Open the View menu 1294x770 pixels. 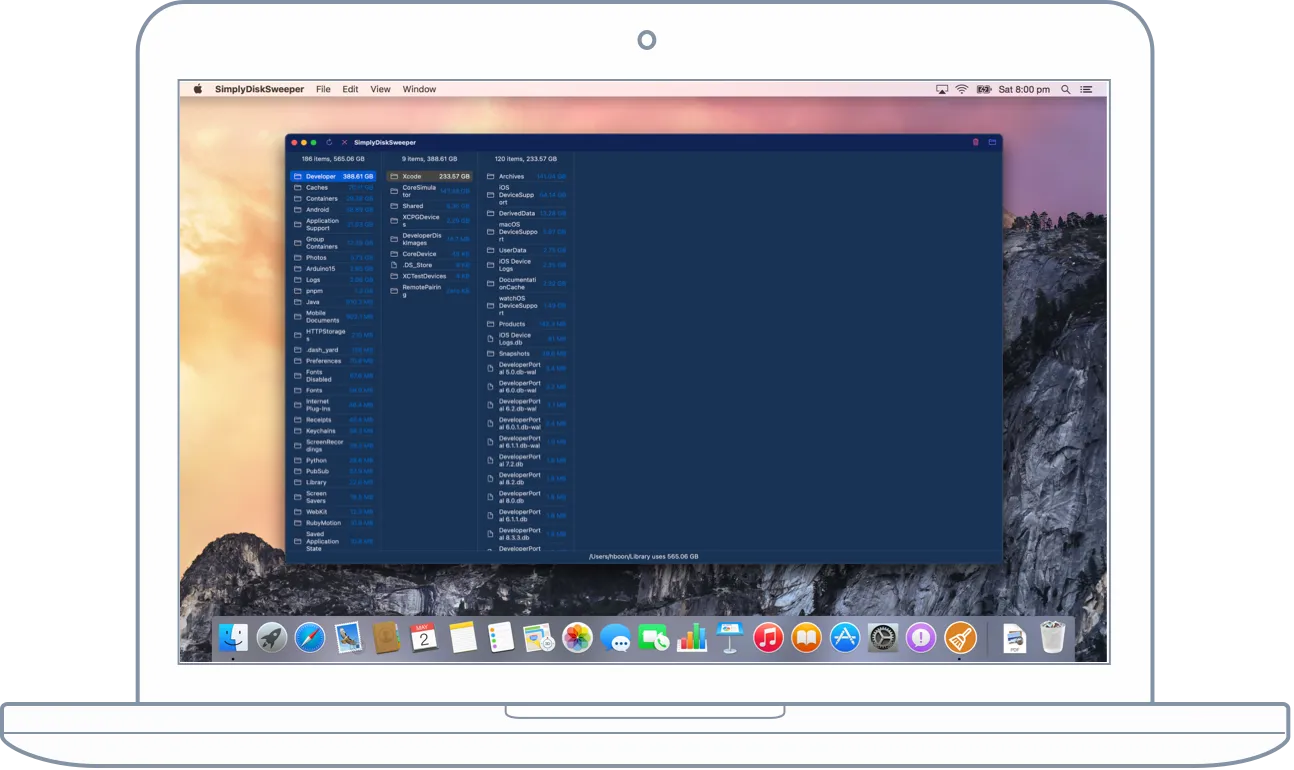point(381,89)
